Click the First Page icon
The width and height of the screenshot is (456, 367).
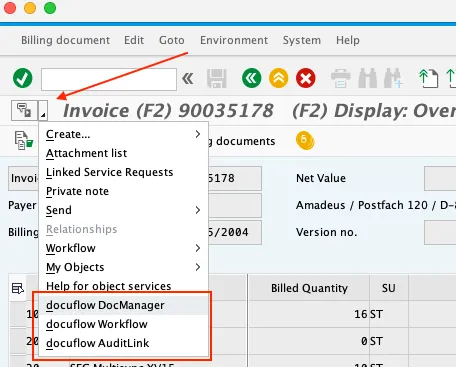pos(429,79)
